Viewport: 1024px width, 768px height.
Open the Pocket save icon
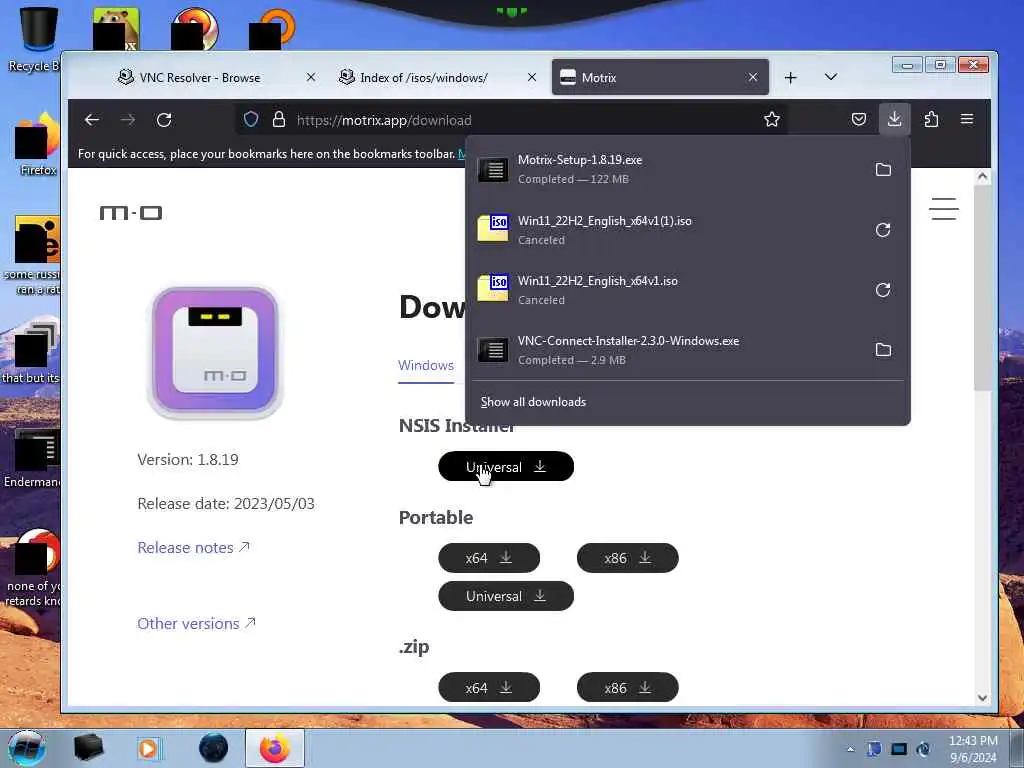tap(859, 120)
